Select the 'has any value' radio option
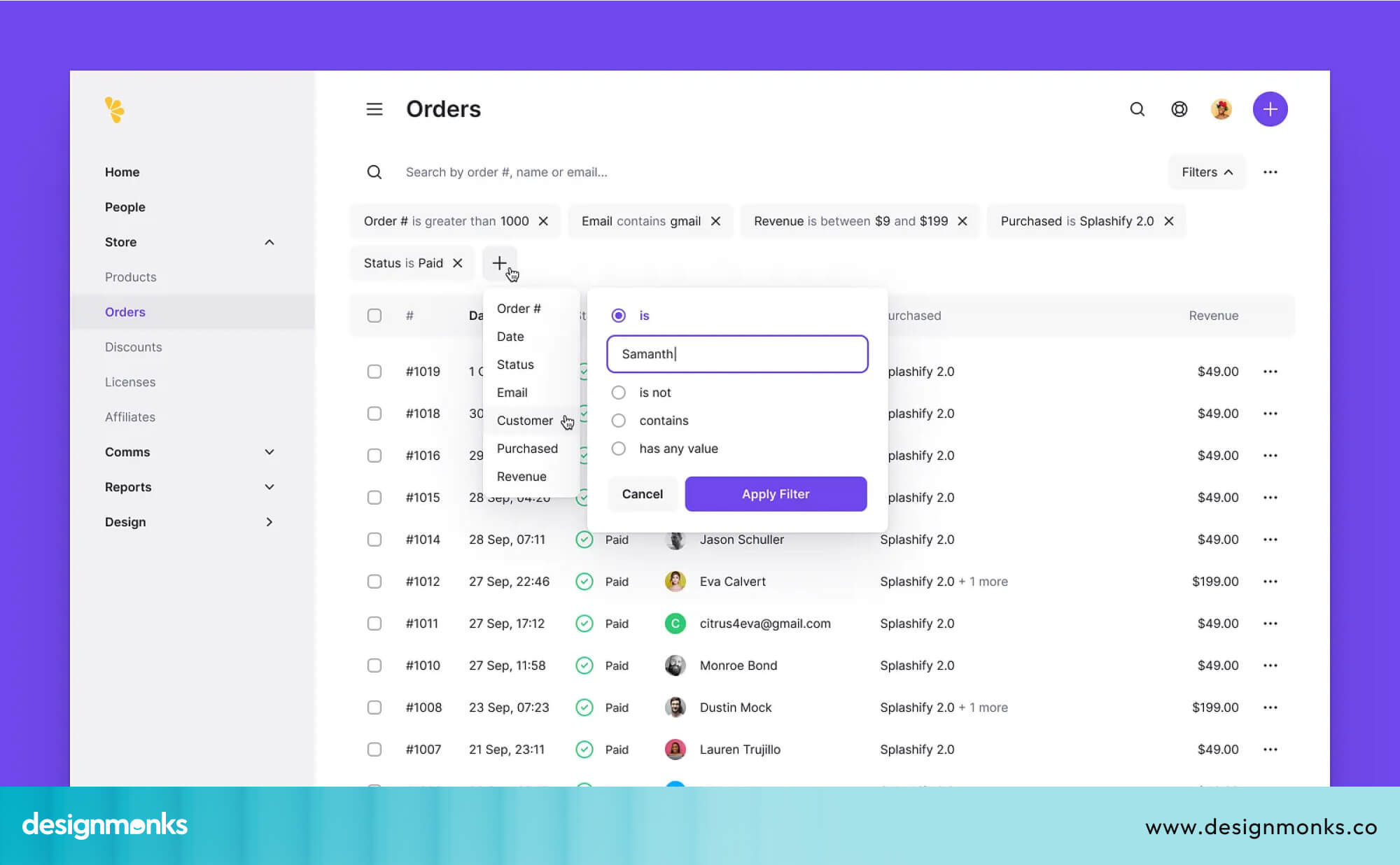 click(x=619, y=449)
